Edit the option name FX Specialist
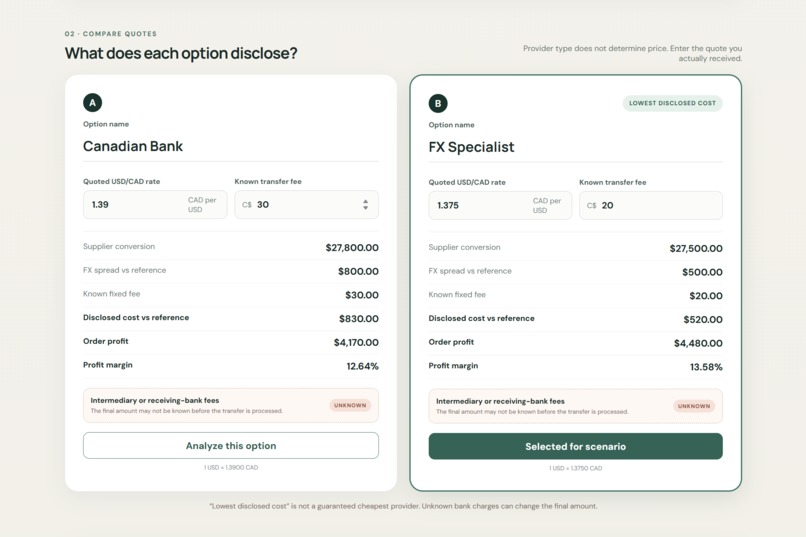 coord(575,147)
